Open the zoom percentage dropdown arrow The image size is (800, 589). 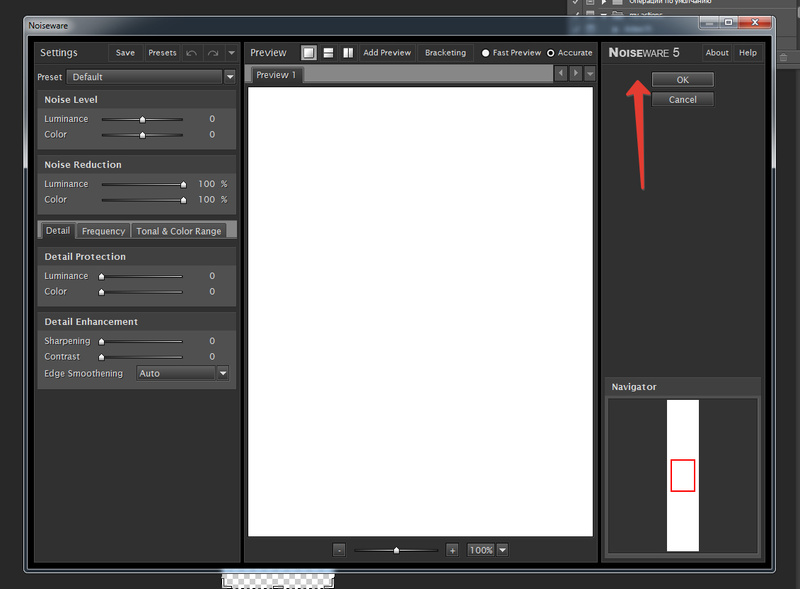pos(503,550)
